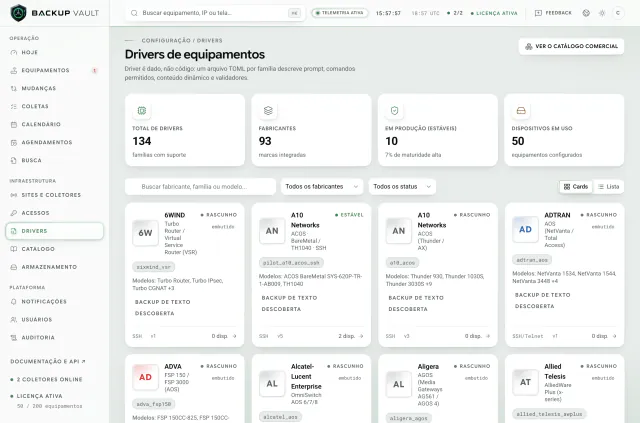This screenshot has width=640, height=423.
Task: Open the user avatar C menu
Action: tap(618, 13)
